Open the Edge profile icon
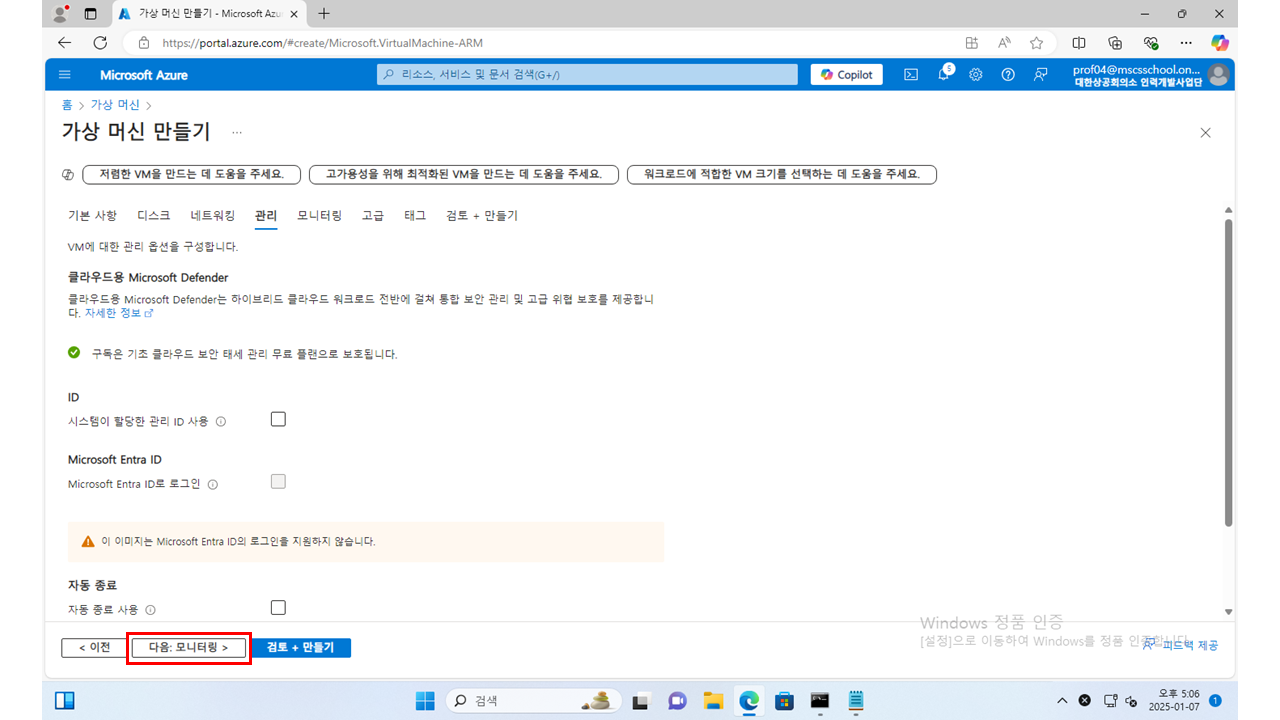1280x720 pixels. click(x=61, y=14)
